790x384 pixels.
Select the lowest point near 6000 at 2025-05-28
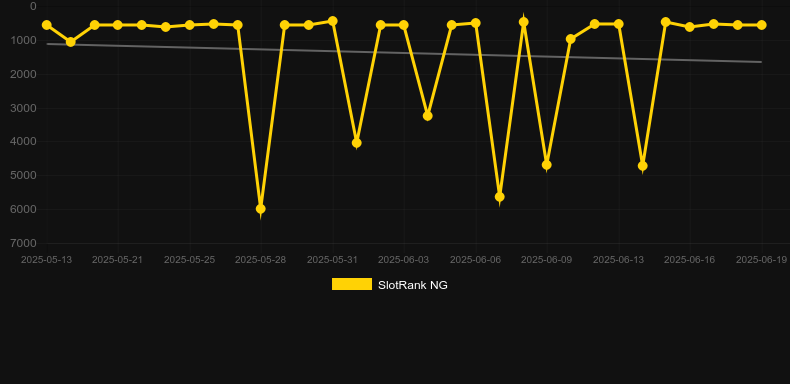click(x=260, y=209)
